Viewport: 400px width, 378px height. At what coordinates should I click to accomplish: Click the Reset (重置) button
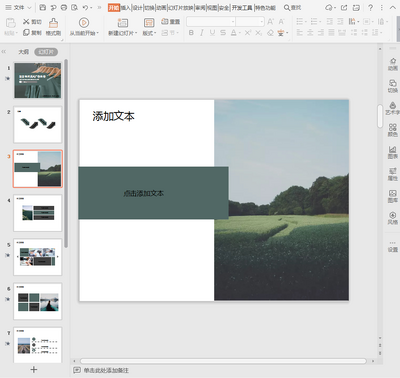170,22
